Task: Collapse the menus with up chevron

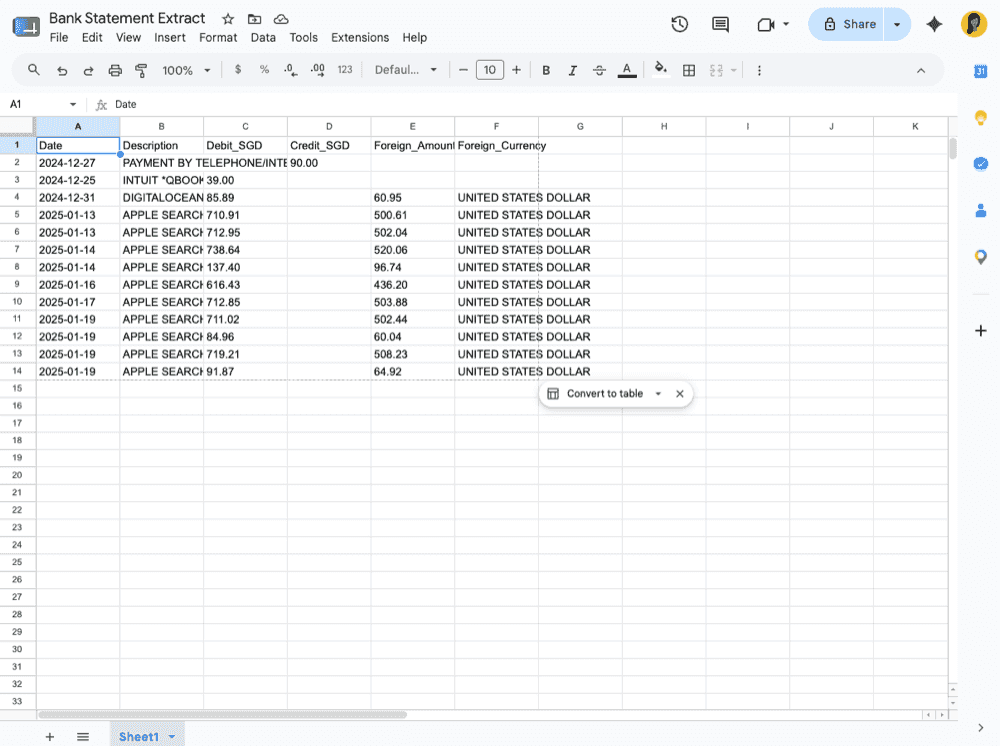Action: [921, 71]
